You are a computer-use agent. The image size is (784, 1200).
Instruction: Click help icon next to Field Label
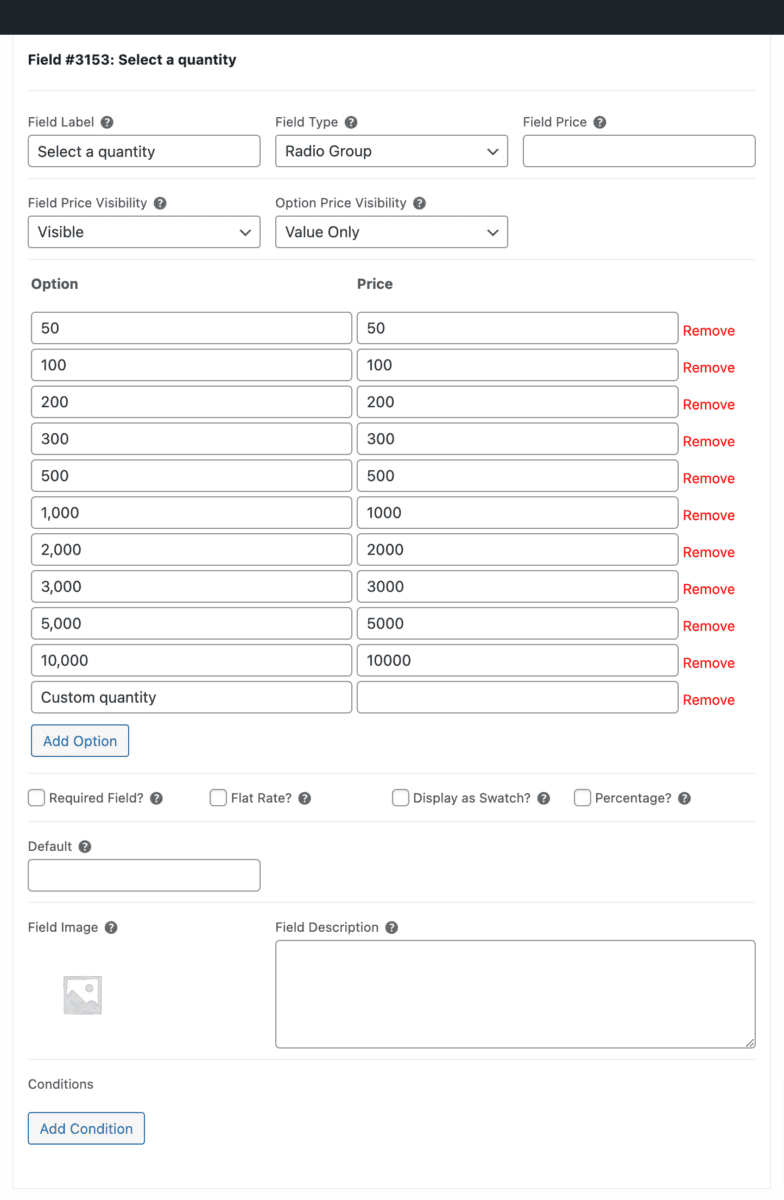pos(107,122)
